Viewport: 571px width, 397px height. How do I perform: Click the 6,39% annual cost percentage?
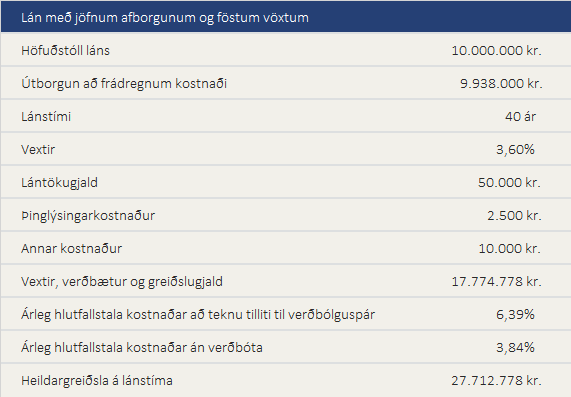click(515, 314)
